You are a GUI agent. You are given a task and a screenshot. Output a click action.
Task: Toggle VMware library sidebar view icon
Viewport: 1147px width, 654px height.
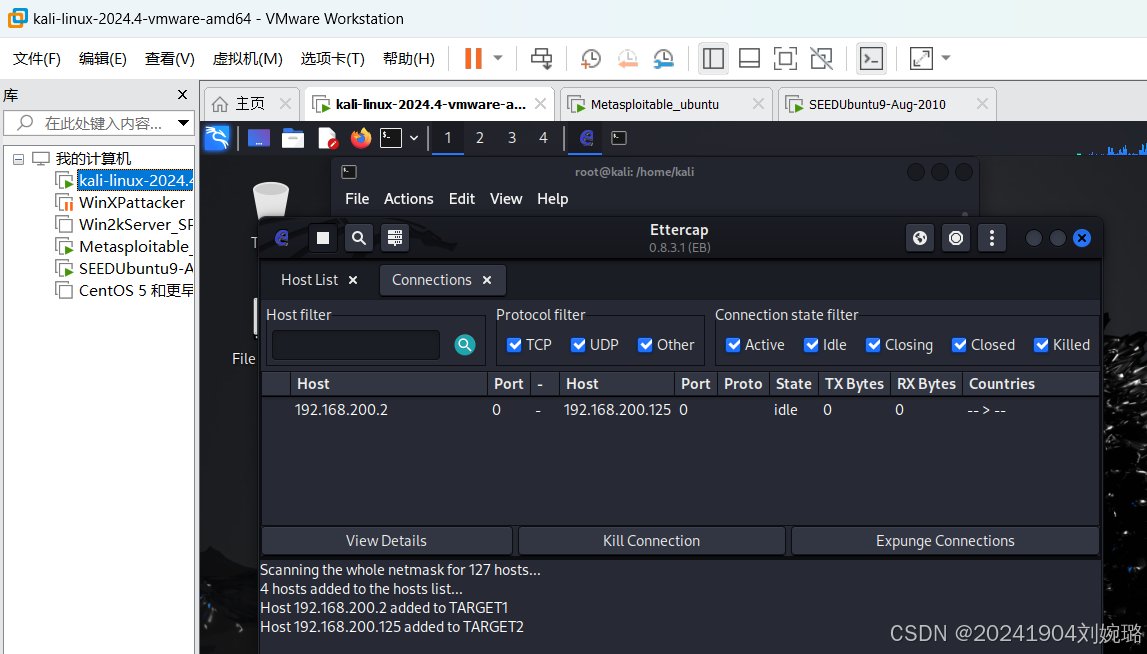[713, 59]
